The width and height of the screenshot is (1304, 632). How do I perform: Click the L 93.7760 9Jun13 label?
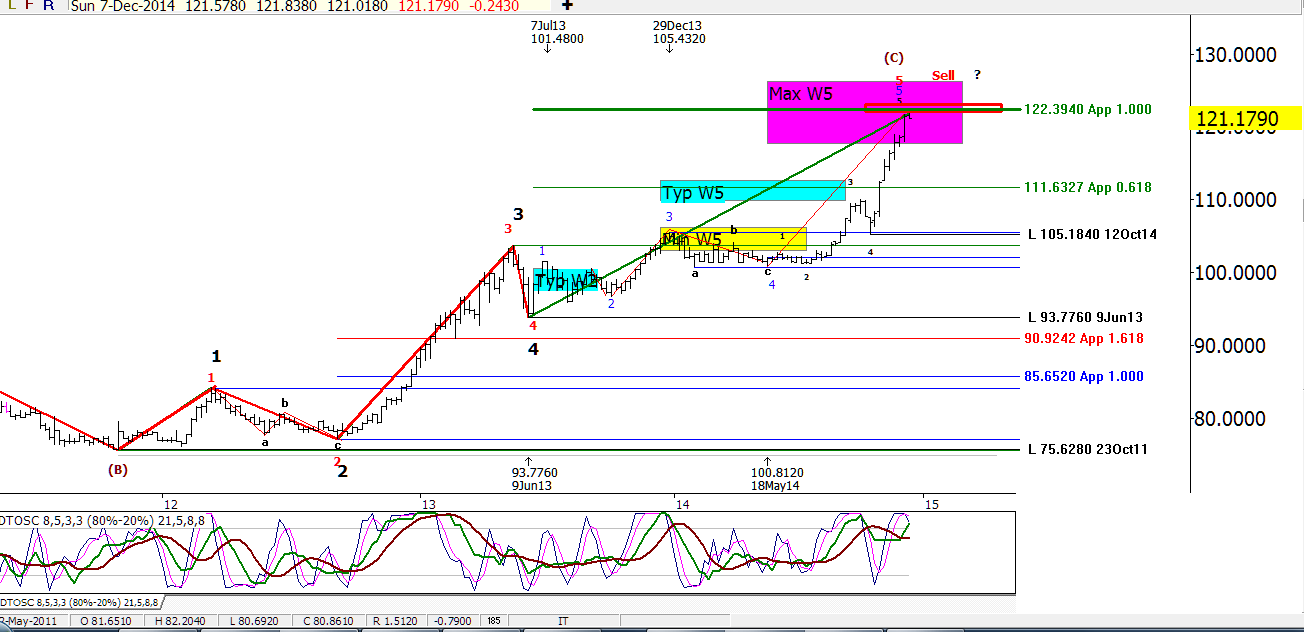[x=1085, y=317]
